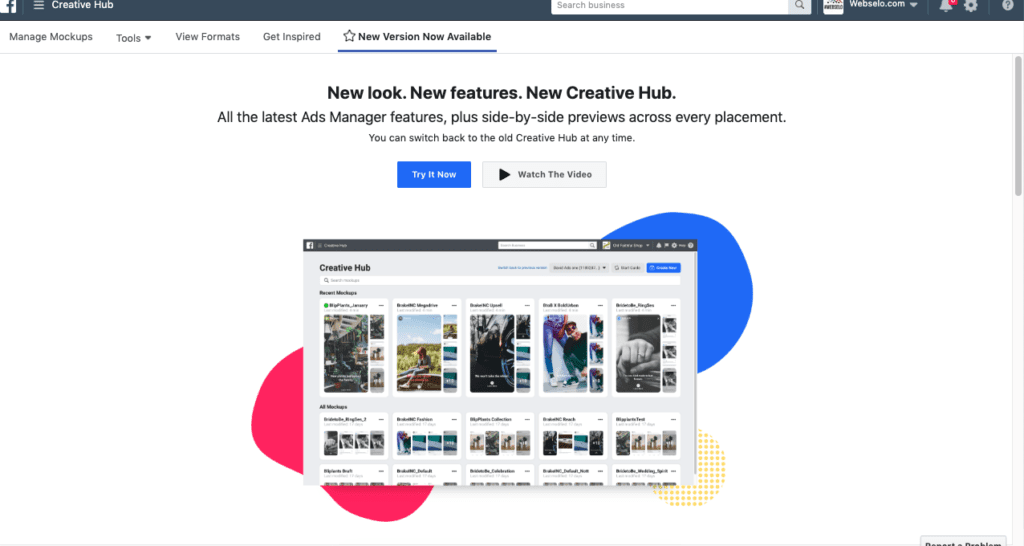Click the page vertical scrollbar
This screenshot has height=546, width=1024.
coord(1017,125)
